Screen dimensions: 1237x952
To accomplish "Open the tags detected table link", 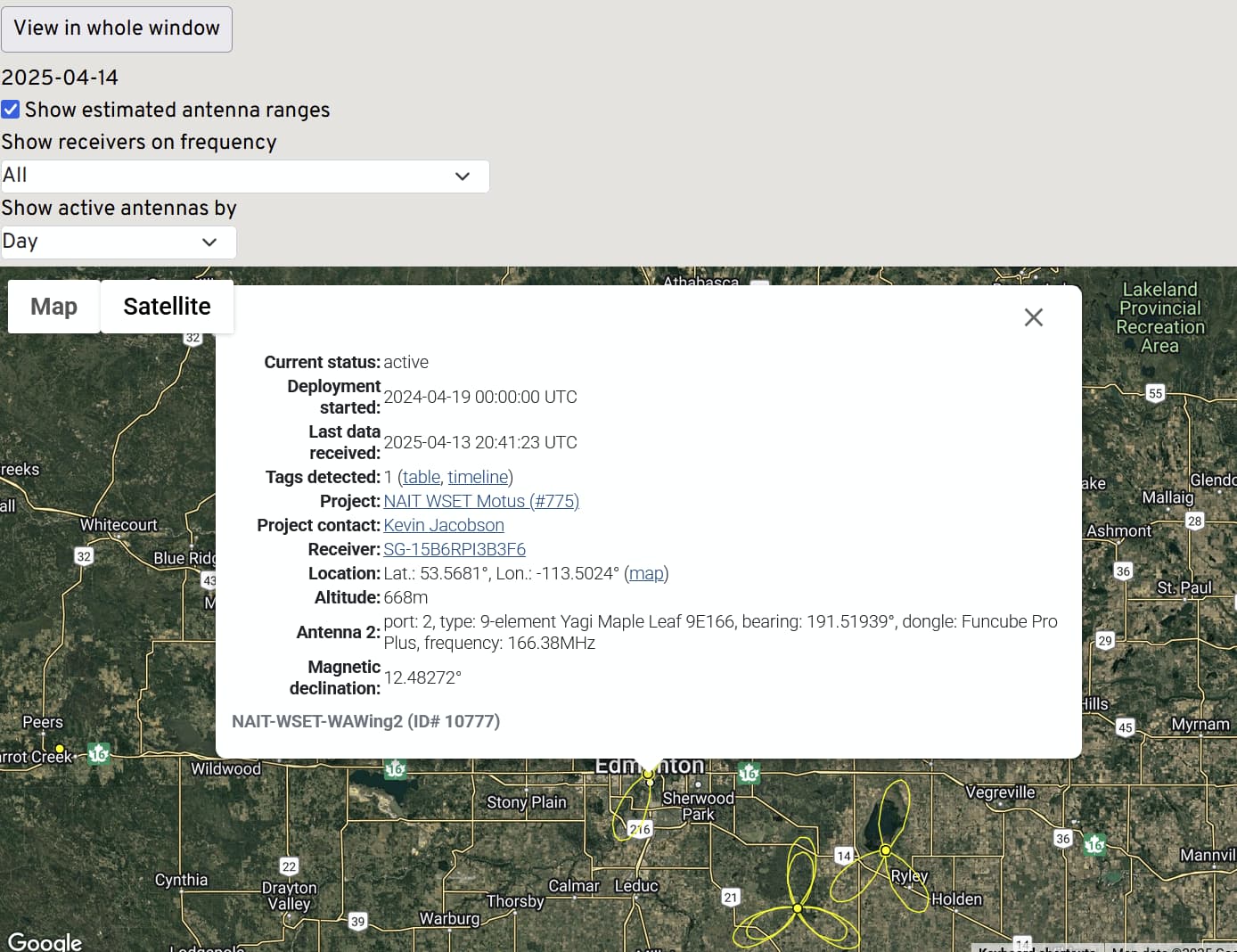I will (x=421, y=477).
